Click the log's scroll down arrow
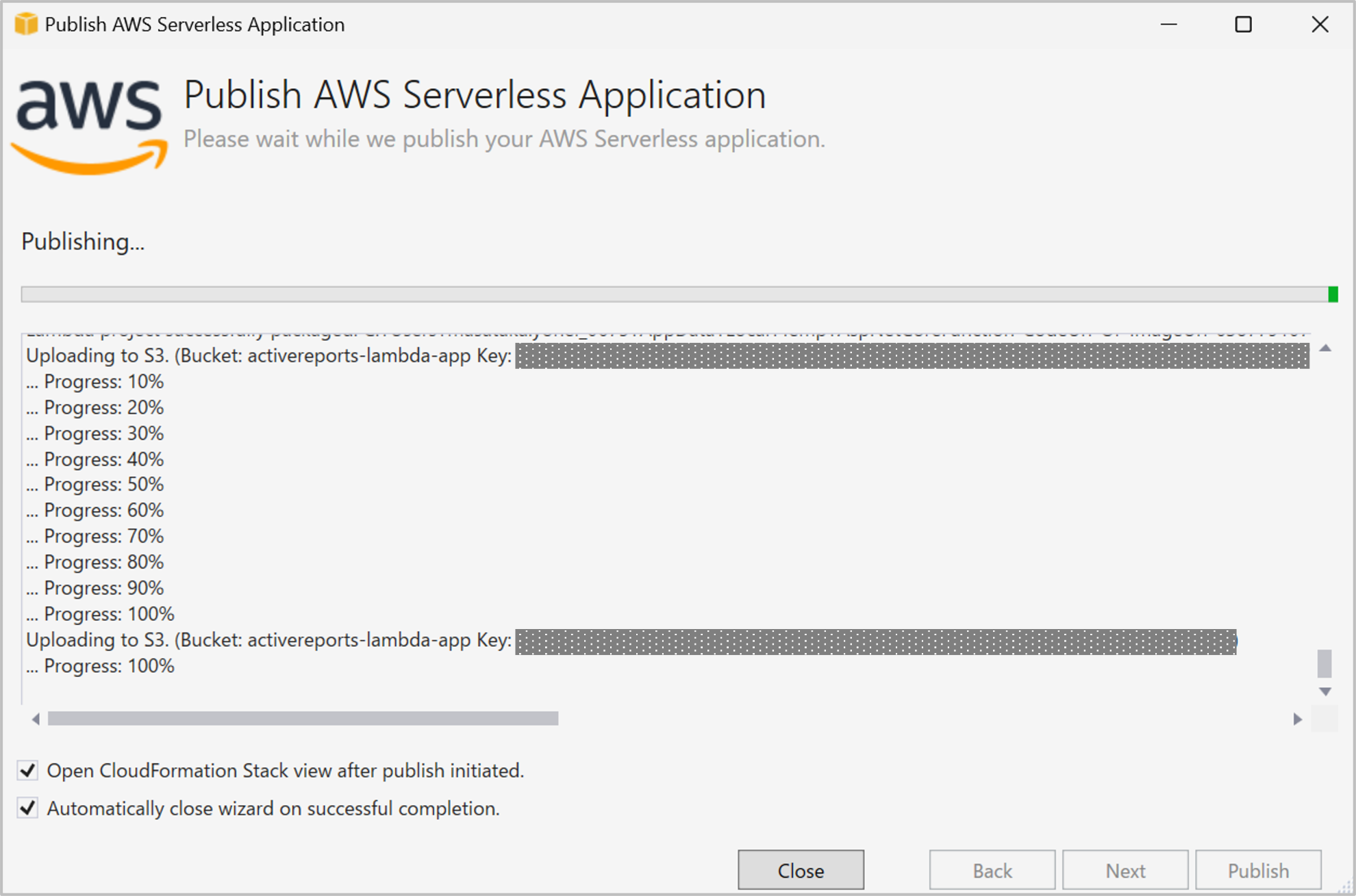 pyautogui.click(x=1325, y=692)
